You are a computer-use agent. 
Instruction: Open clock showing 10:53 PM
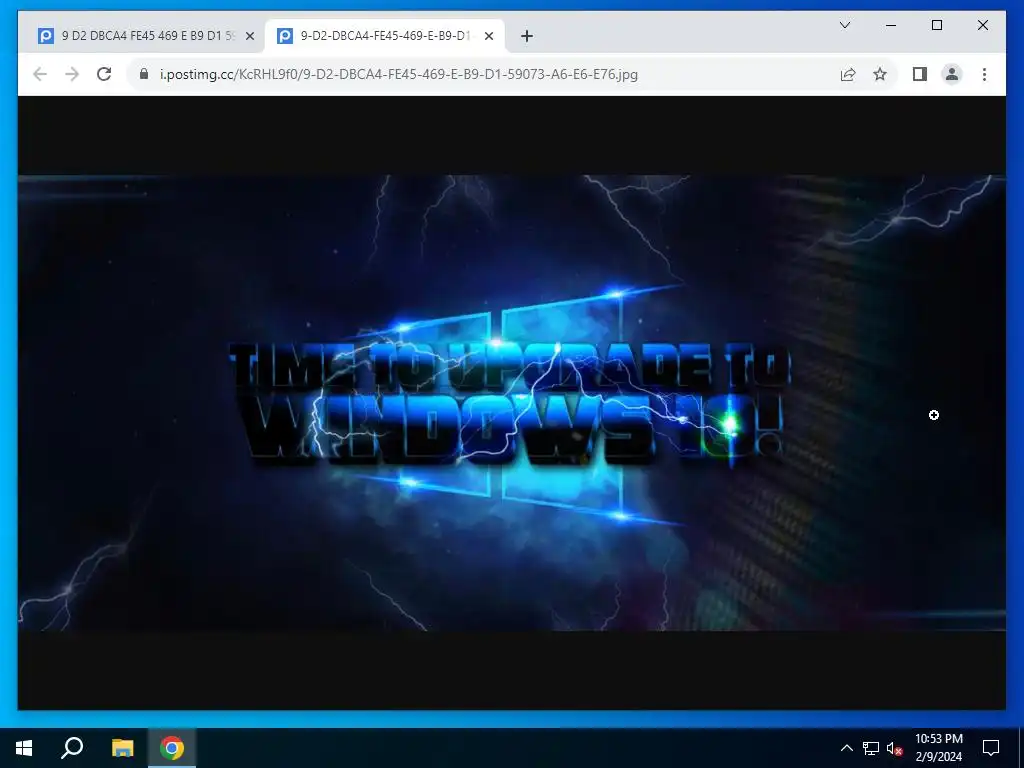(938, 748)
